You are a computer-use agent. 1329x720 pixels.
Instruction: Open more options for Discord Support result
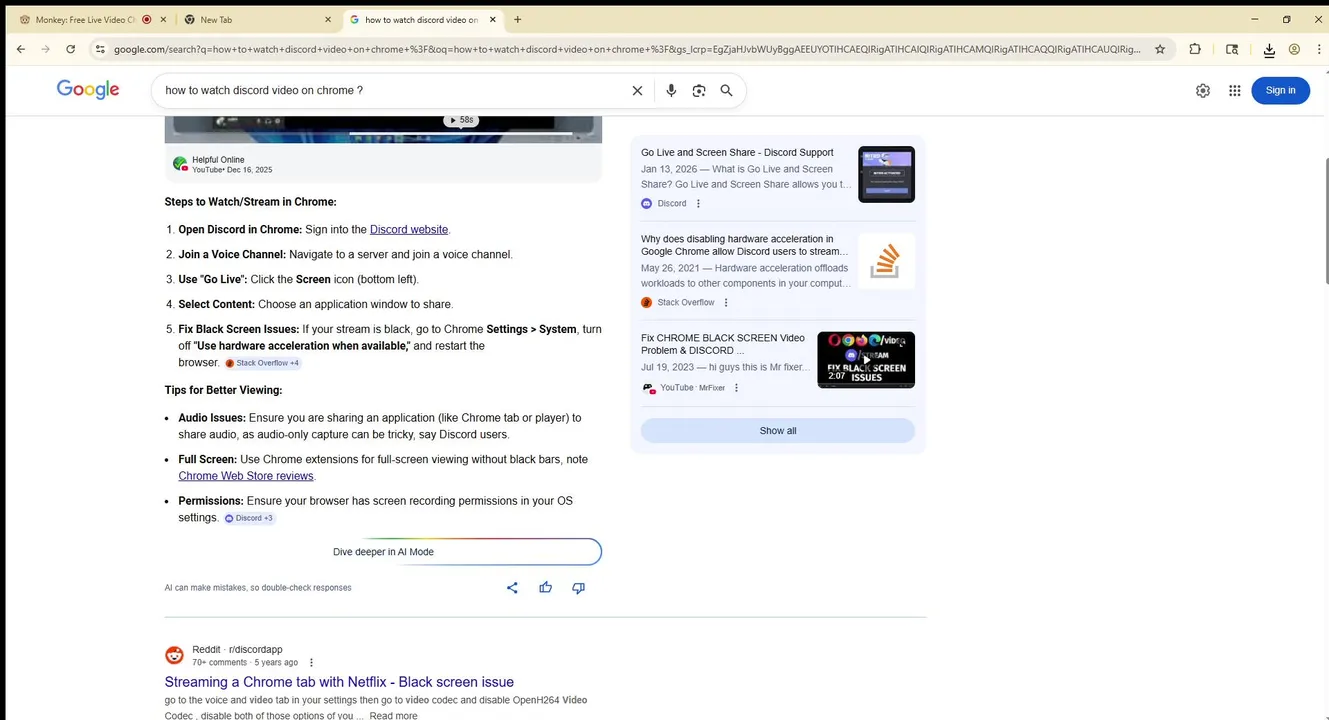point(698,203)
